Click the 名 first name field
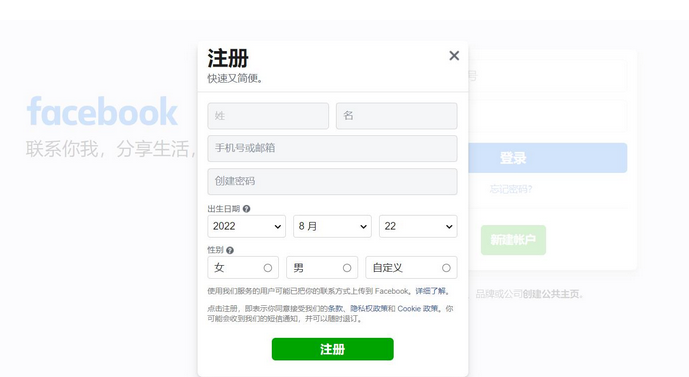This screenshot has height=377, width=689. click(x=396, y=116)
